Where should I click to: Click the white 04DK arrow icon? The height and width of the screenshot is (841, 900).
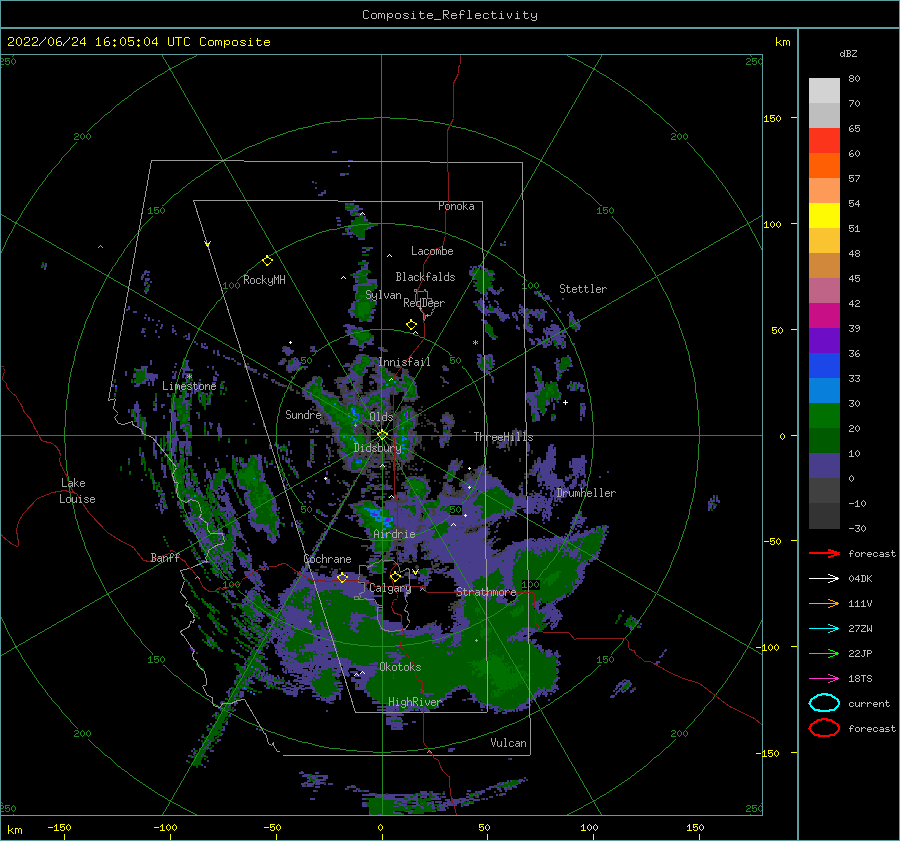(824, 579)
